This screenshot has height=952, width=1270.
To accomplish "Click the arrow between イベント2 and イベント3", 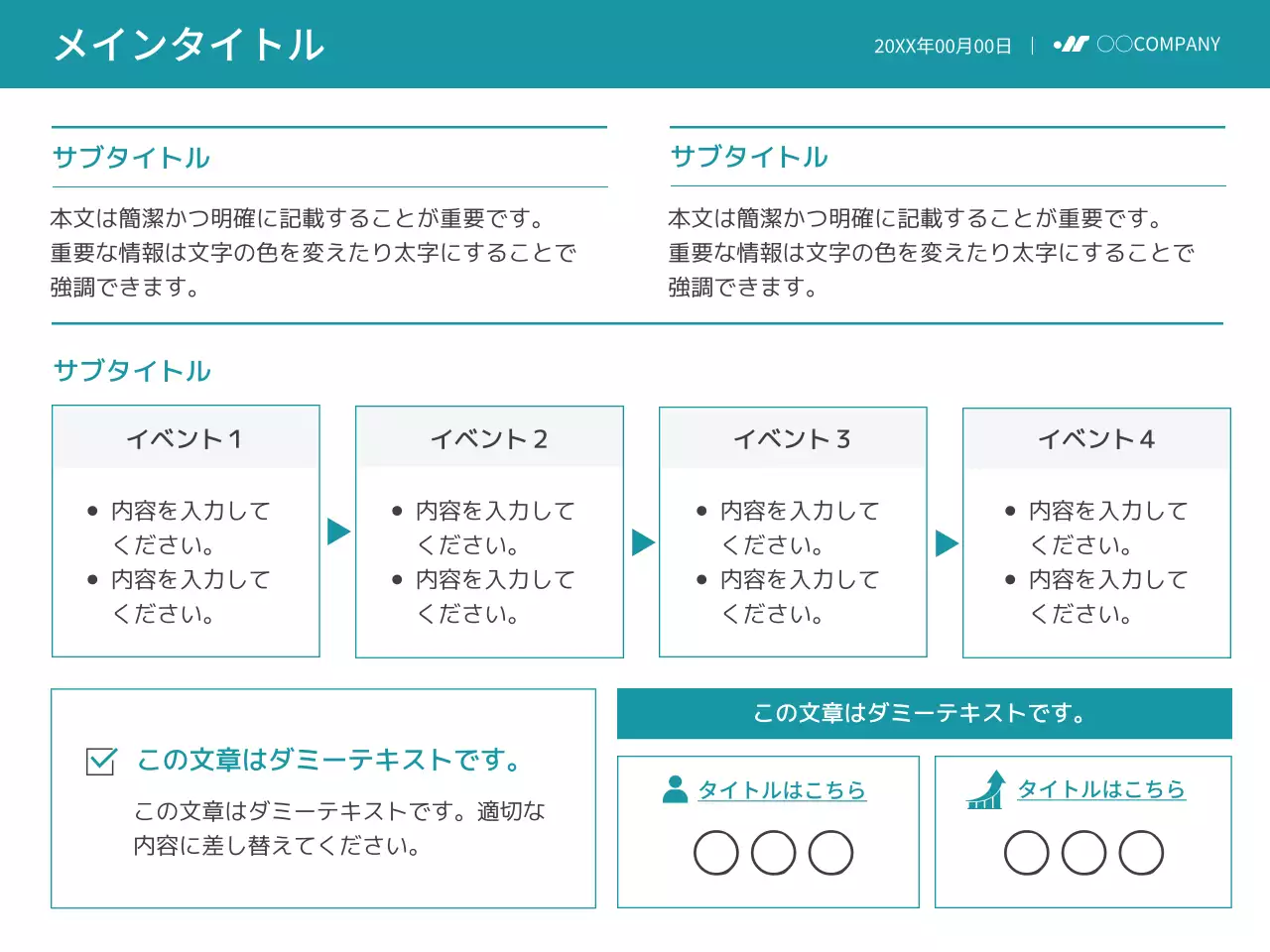I will [641, 540].
